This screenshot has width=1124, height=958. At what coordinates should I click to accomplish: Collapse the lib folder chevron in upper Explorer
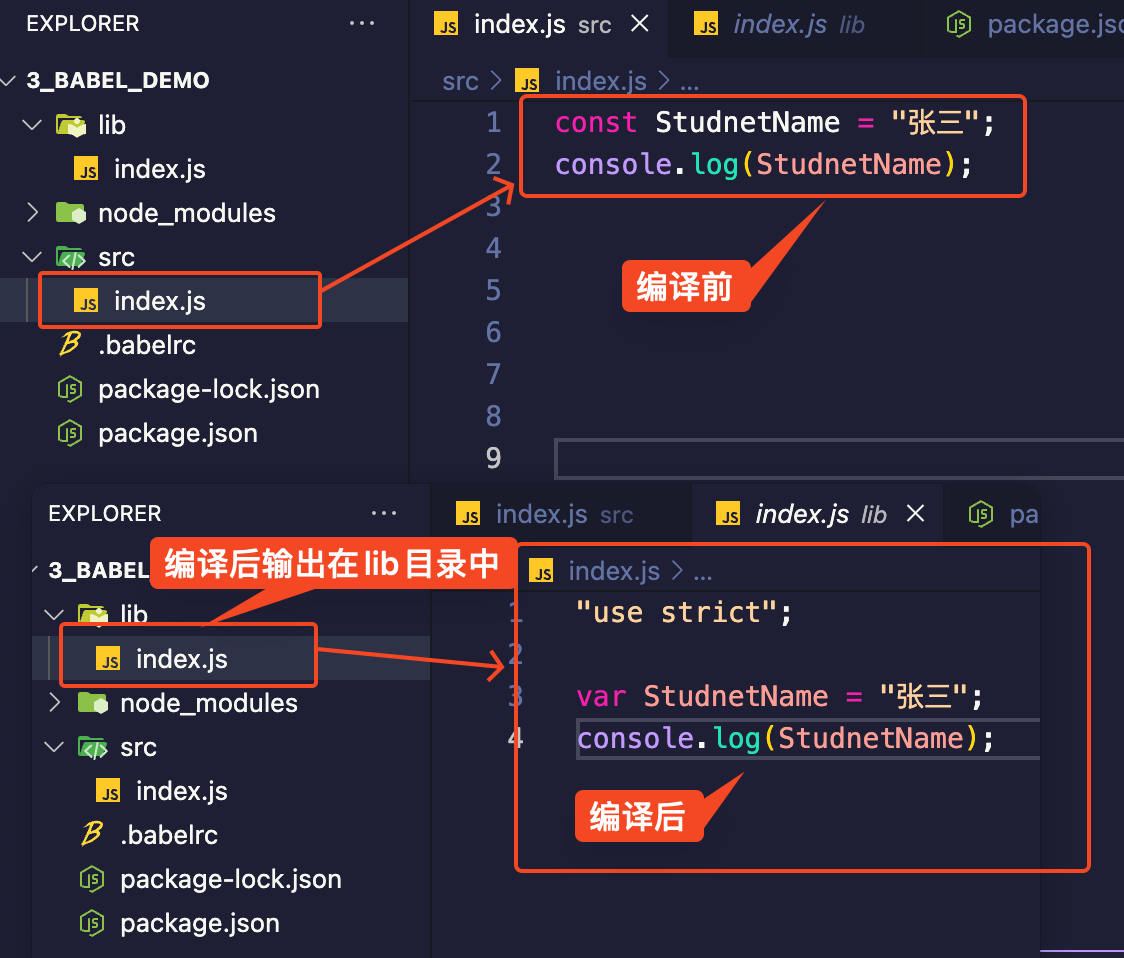click(x=32, y=125)
